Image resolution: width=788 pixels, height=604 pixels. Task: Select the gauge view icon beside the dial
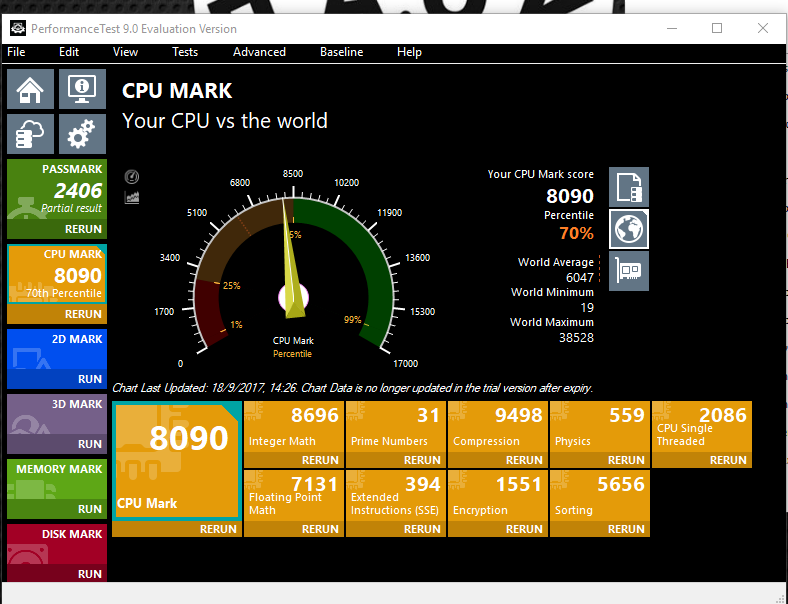132,177
